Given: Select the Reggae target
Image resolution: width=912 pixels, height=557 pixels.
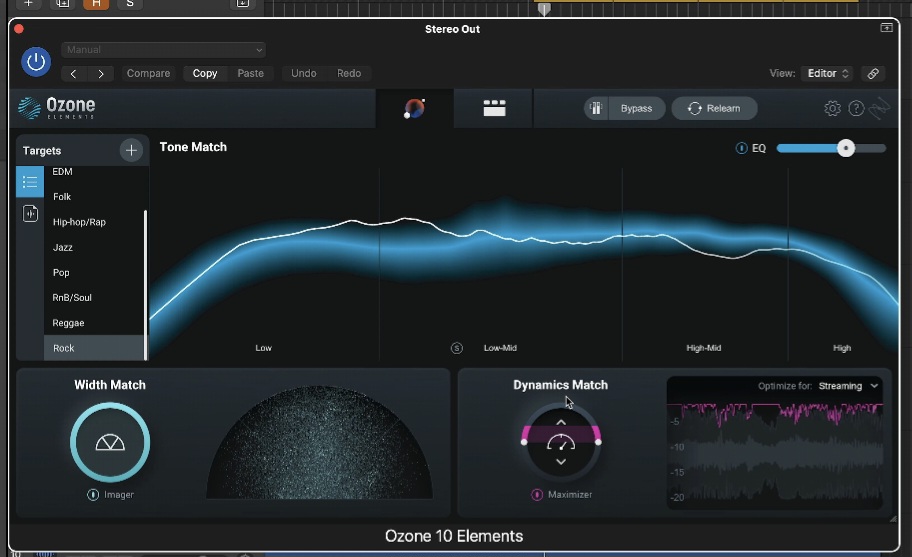Looking at the screenshot, I should 94,323.
